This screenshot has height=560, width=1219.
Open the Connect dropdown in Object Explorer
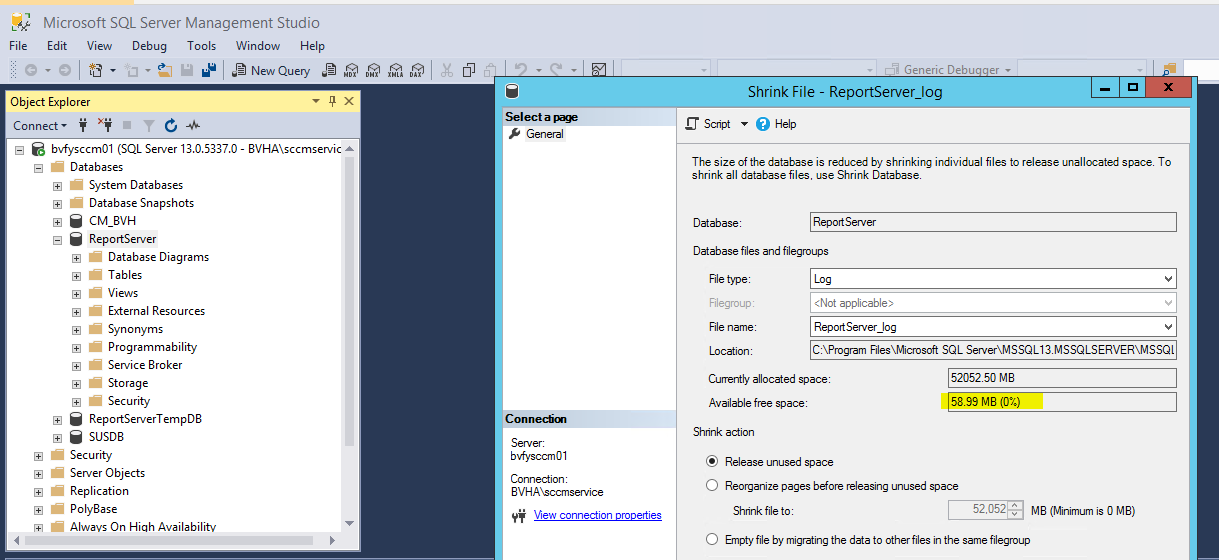coord(40,125)
